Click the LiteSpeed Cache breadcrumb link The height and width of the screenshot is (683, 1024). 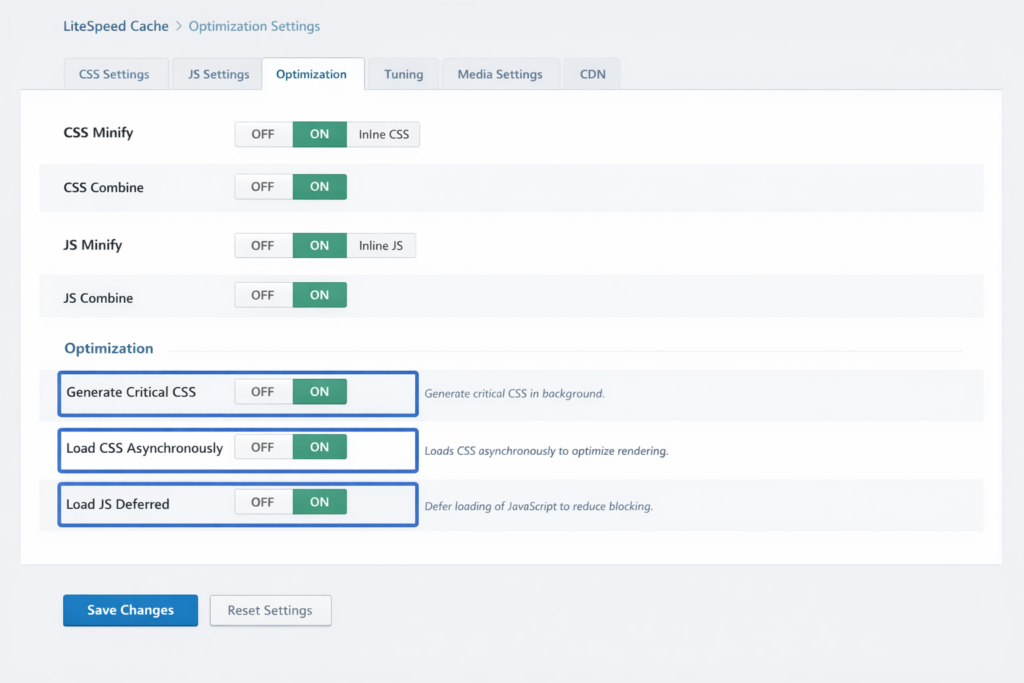[x=116, y=26]
